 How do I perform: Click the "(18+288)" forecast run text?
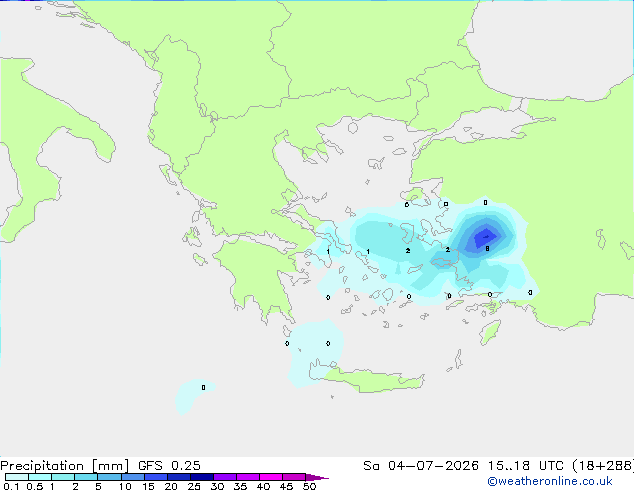point(603,466)
